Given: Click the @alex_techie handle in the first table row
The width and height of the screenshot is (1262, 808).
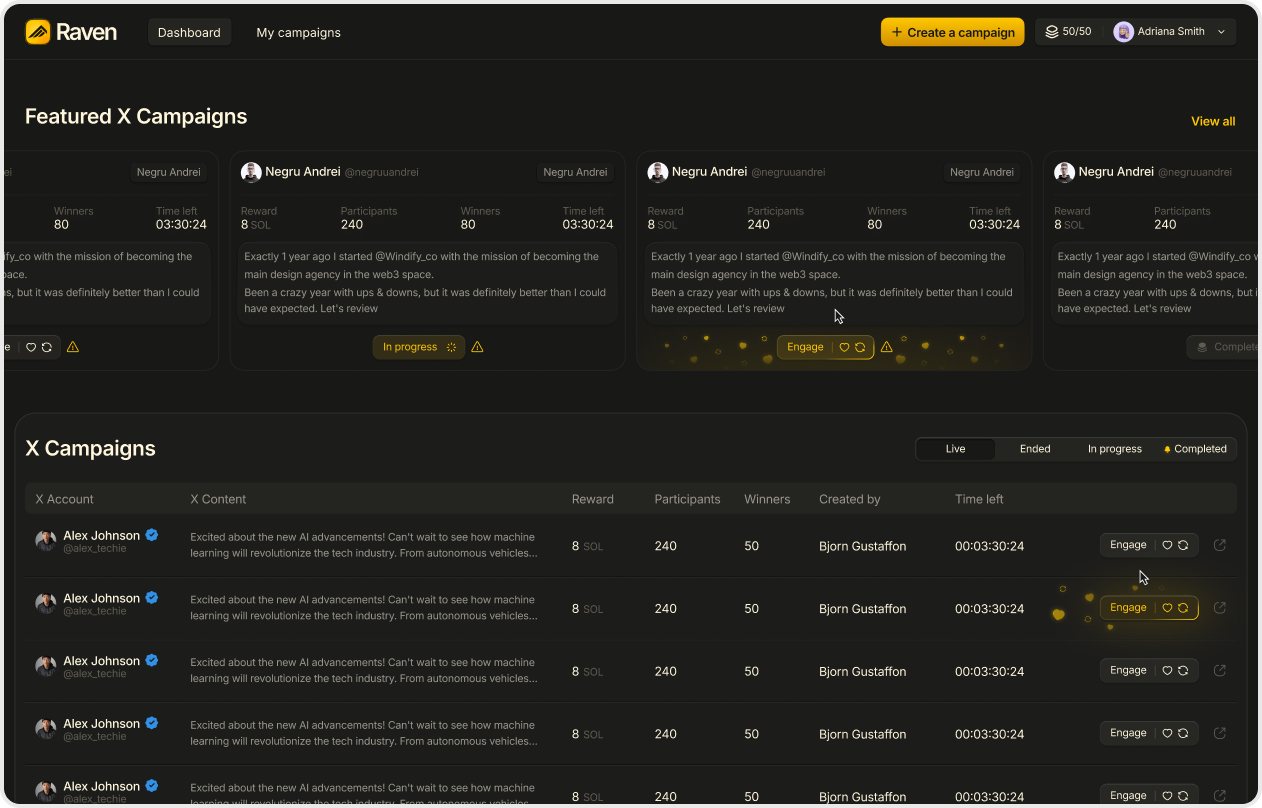Looking at the screenshot, I should (95, 549).
